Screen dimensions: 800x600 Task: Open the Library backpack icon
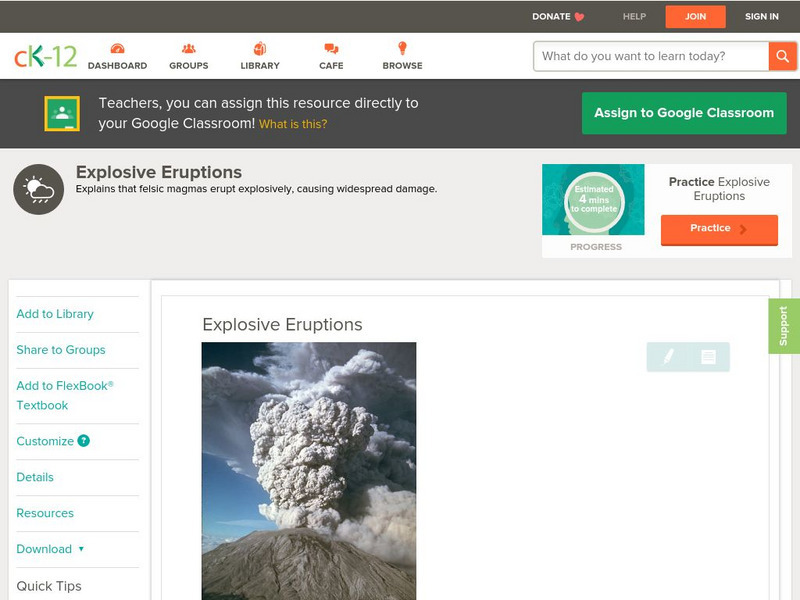click(260, 46)
